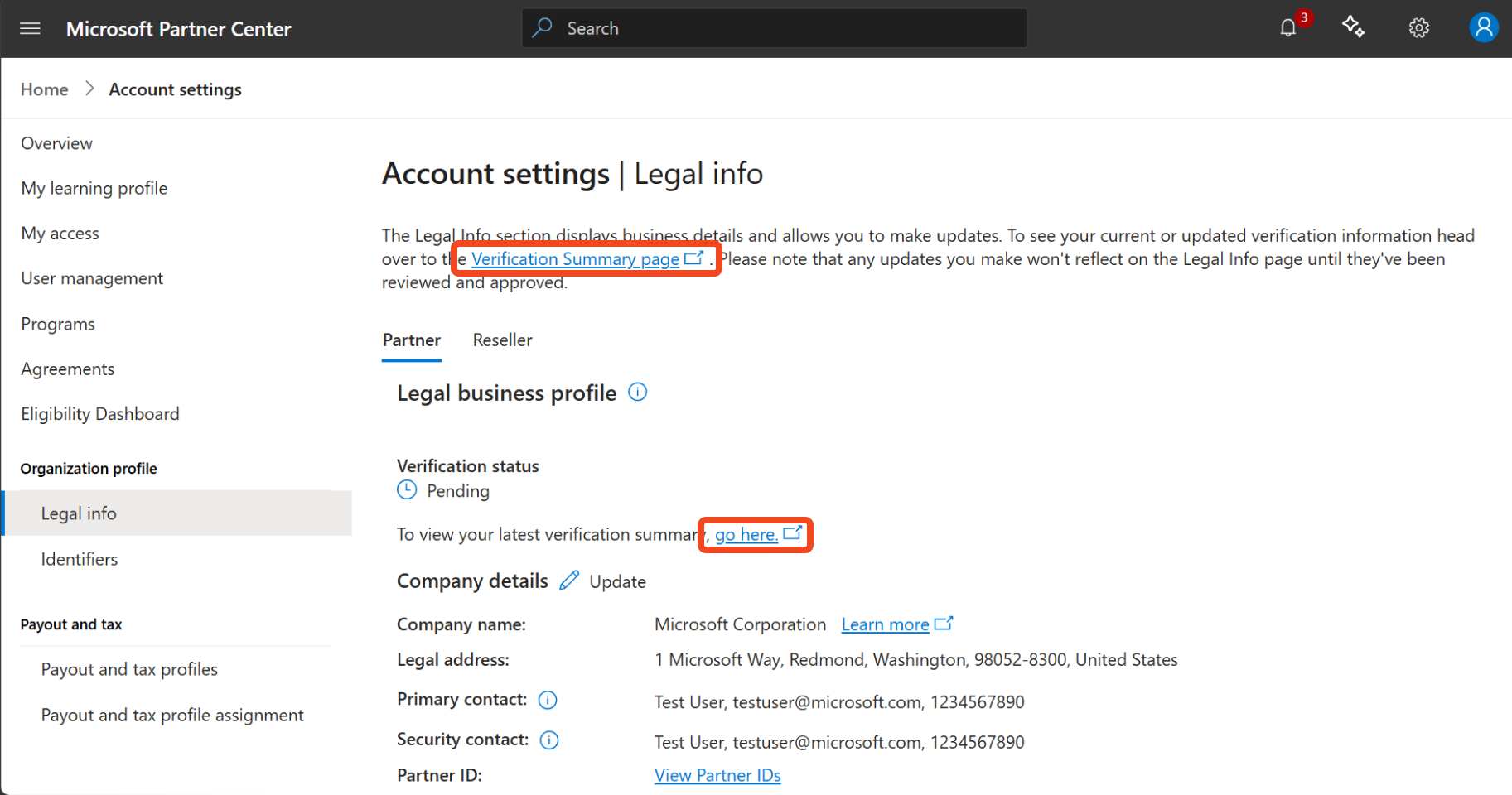The width and height of the screenshot is (1512, 795).
Task: Open User management section
Action: click(x=92, y=278)
